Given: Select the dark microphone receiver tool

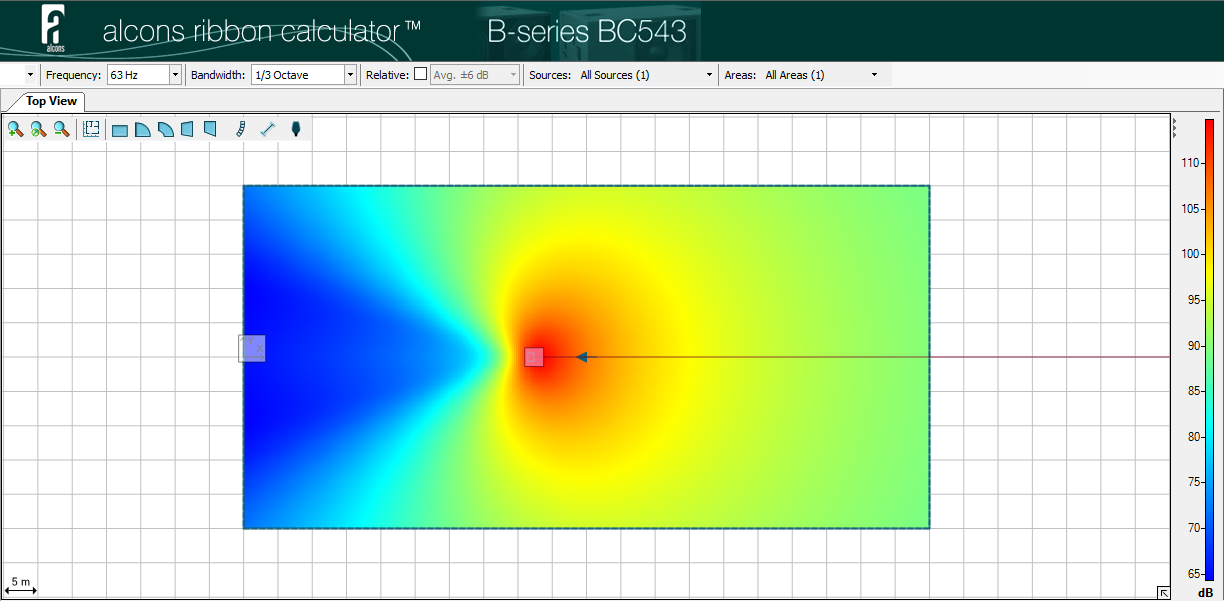Looking at the screenshot, I should click(x=295, y=129).
